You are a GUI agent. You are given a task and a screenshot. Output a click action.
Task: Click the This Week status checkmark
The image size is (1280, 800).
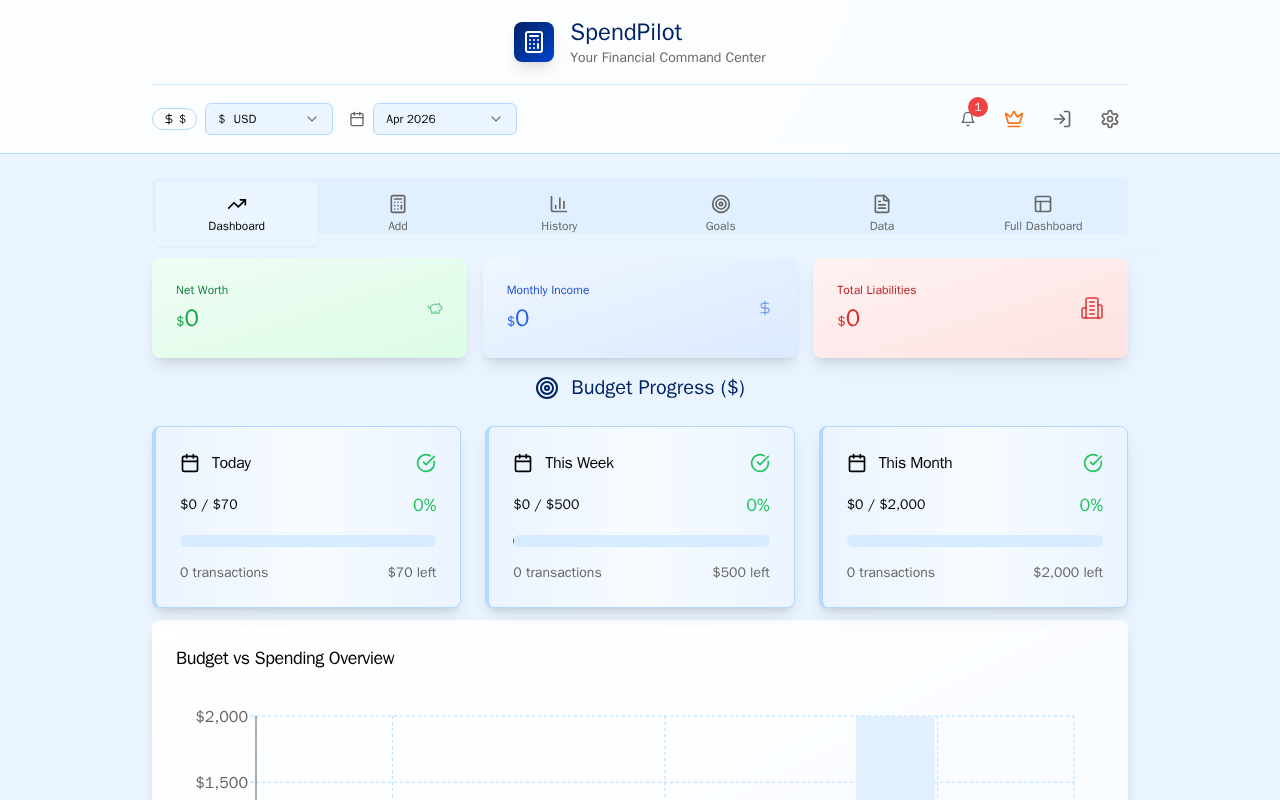[760, 463]
